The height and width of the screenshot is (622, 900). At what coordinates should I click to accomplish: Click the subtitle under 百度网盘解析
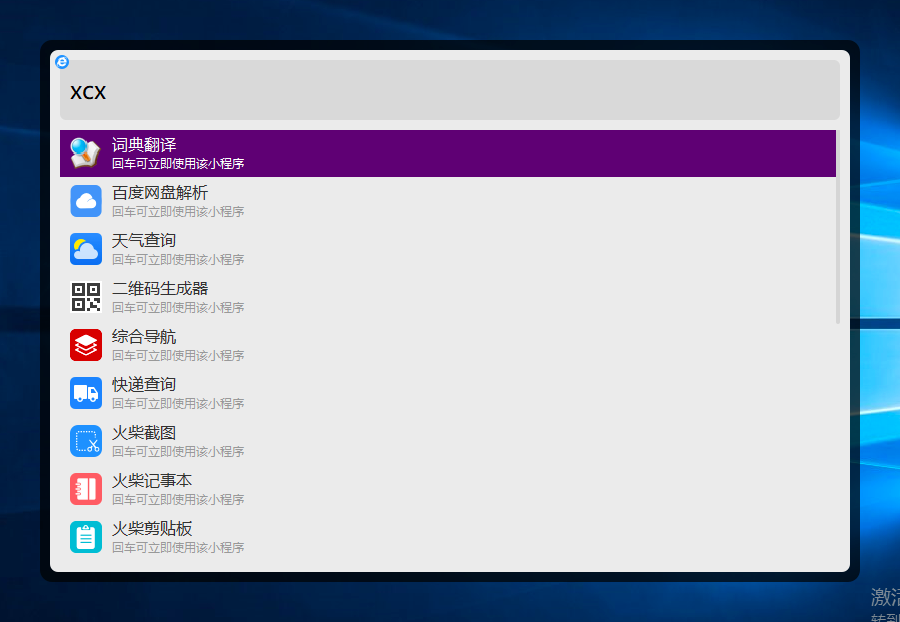(178, 212)
